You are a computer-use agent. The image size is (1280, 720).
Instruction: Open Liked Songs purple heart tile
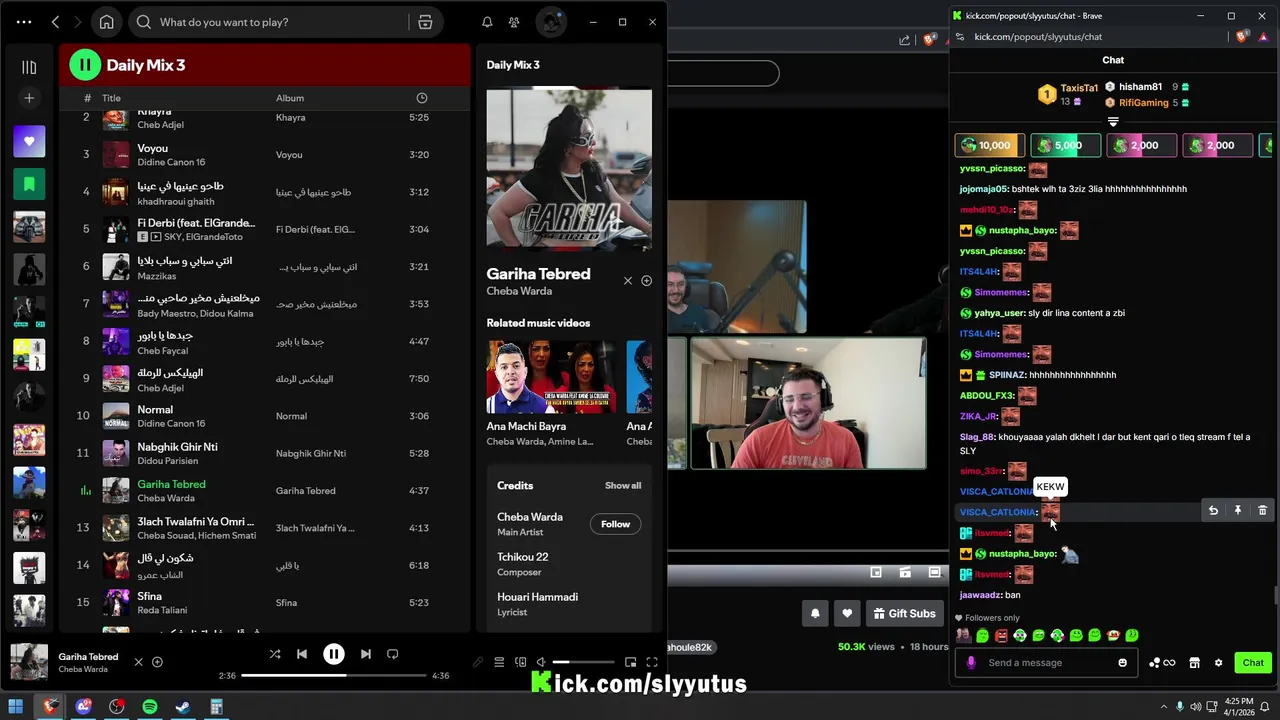pos(29,142)
